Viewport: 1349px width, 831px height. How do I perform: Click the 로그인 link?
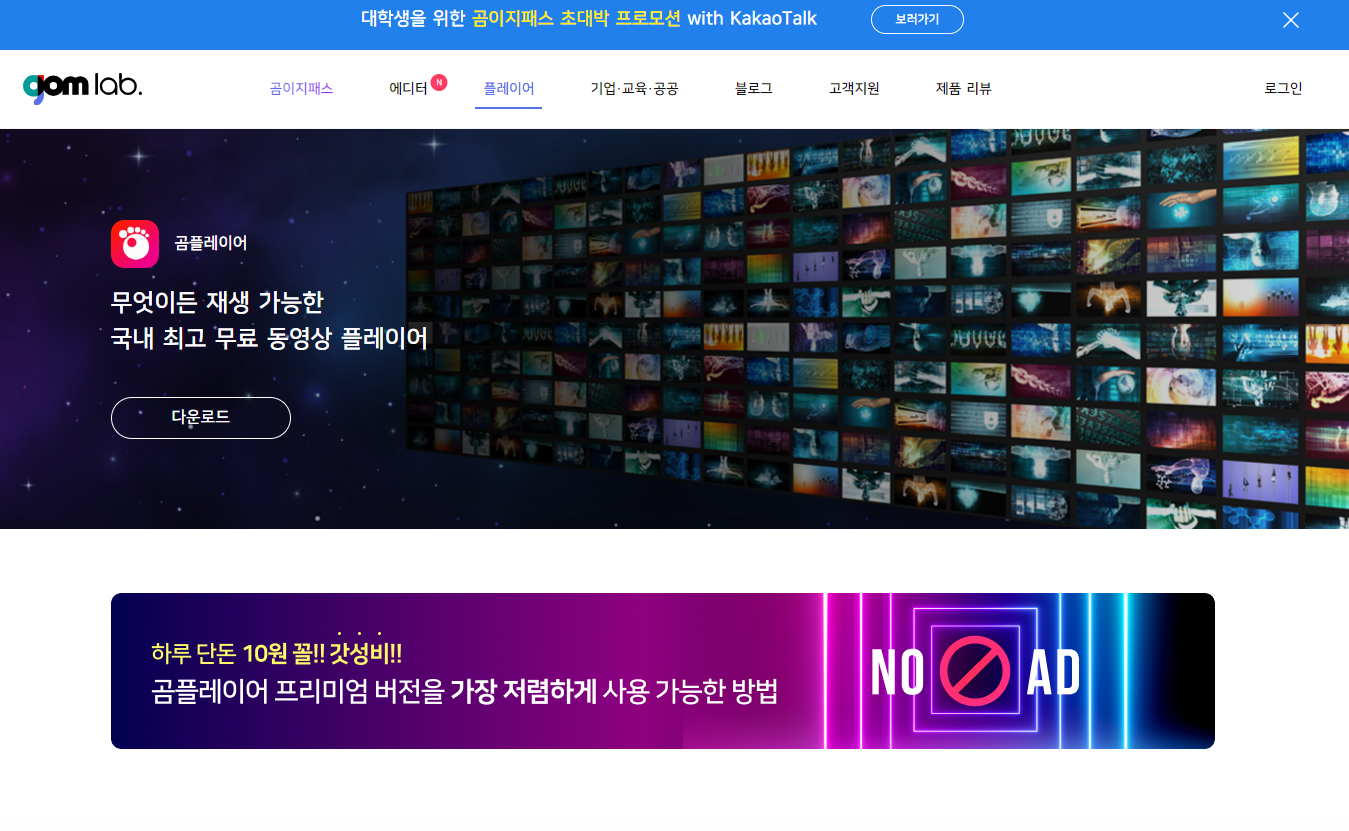1283,88
